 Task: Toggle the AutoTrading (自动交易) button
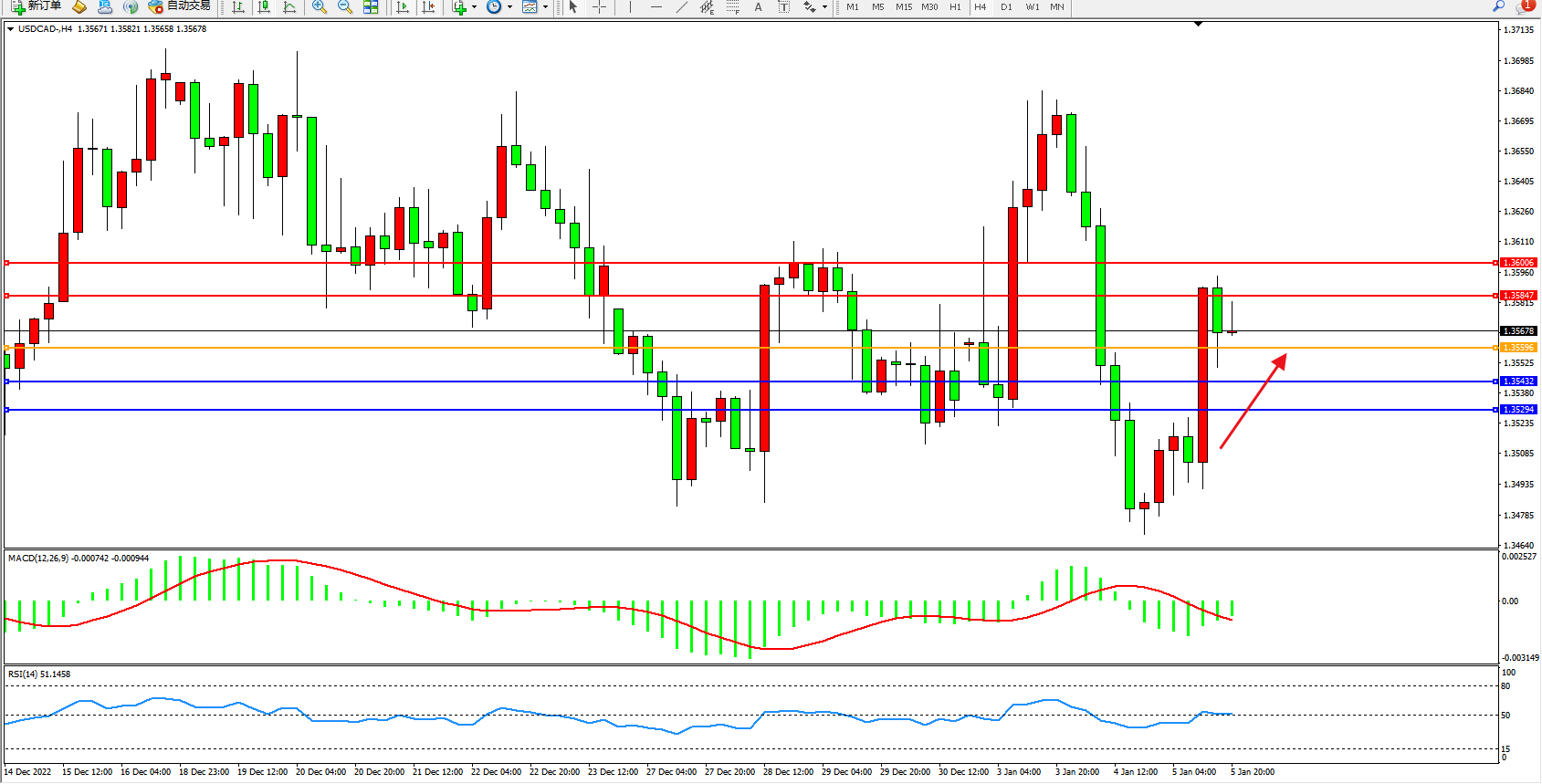pyautogui.click(x=180, y=6)
